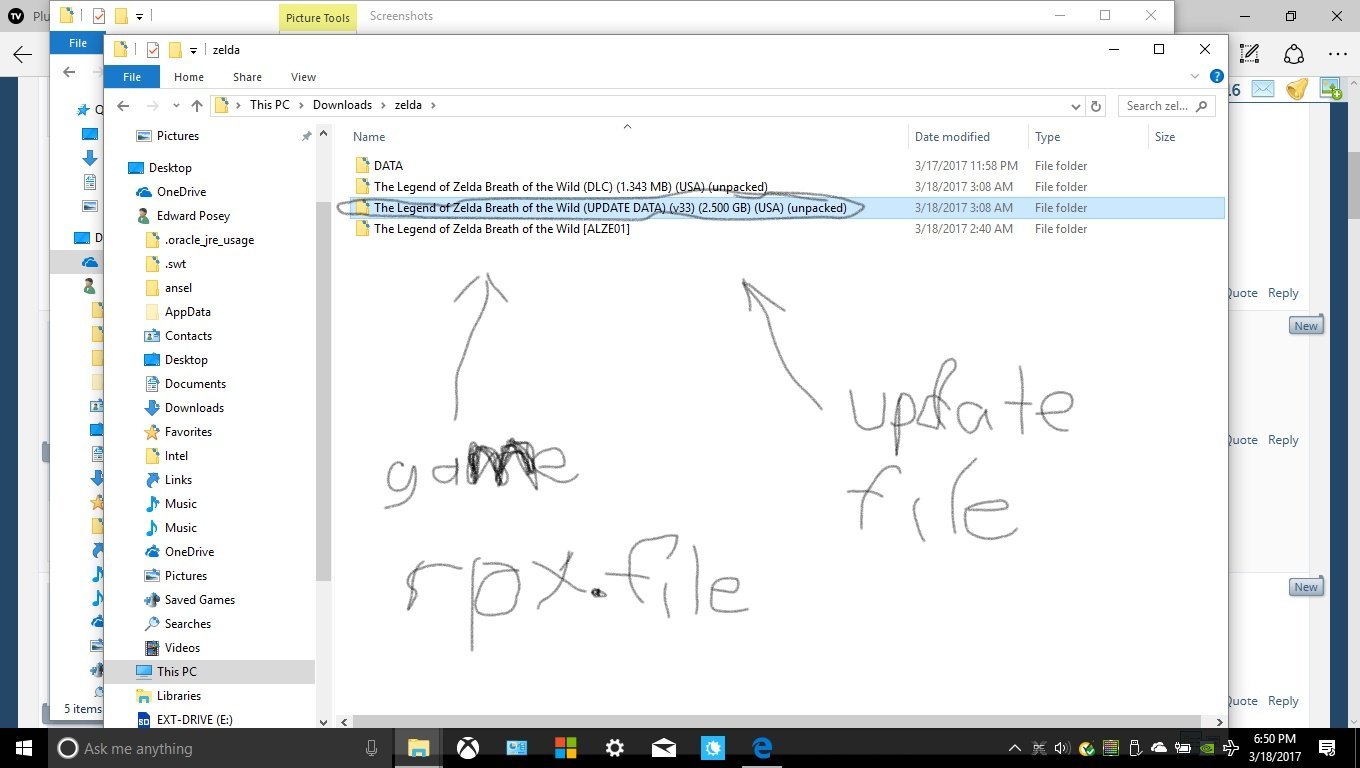Viewport: 1360px width, 768px height.
Task: Open the address bar history dropdown
Action: click(x=1076, y=106)
